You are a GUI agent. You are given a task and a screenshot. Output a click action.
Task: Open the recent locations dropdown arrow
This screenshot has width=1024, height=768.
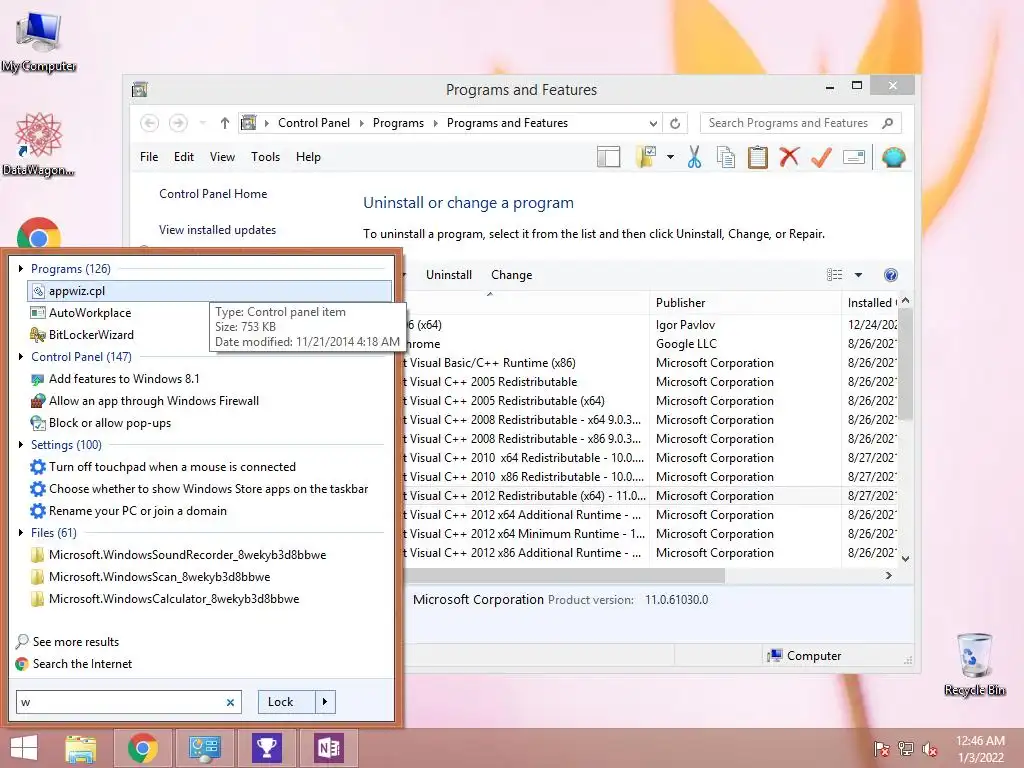pos(202,123)
